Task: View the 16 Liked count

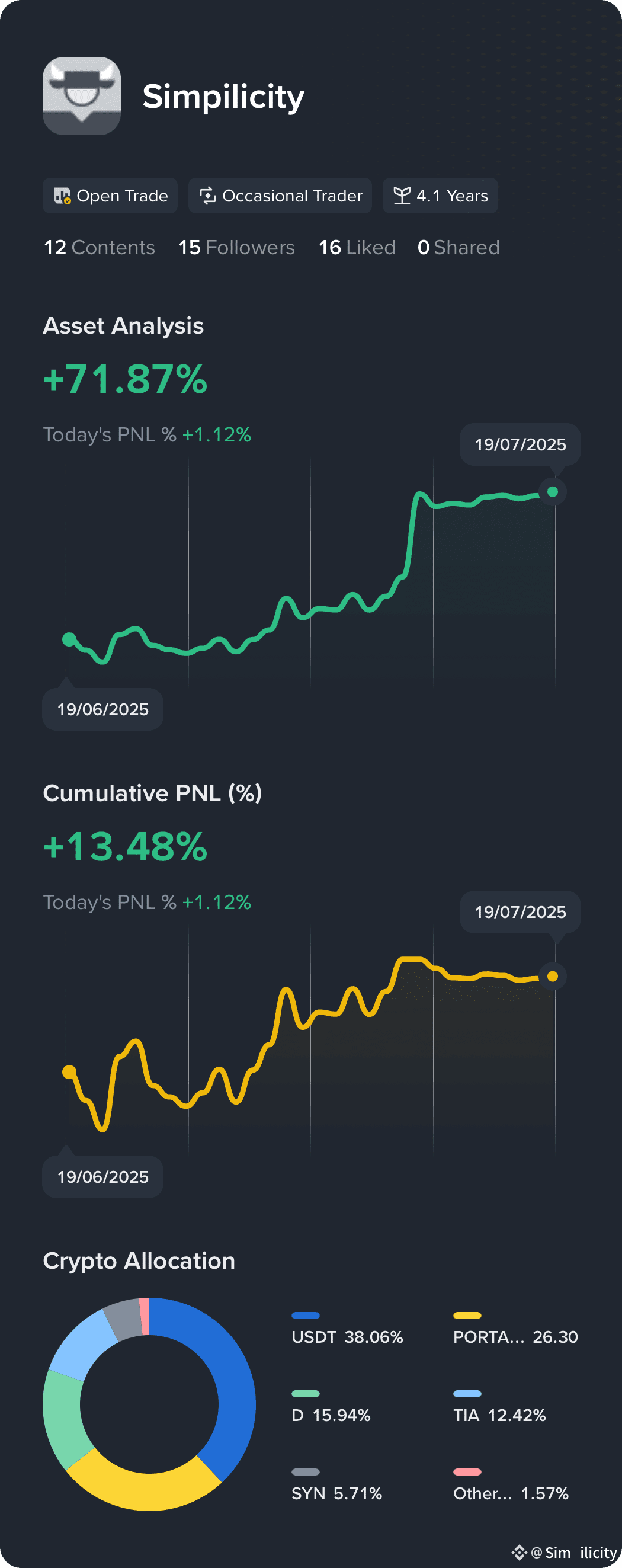Action: 357,248
